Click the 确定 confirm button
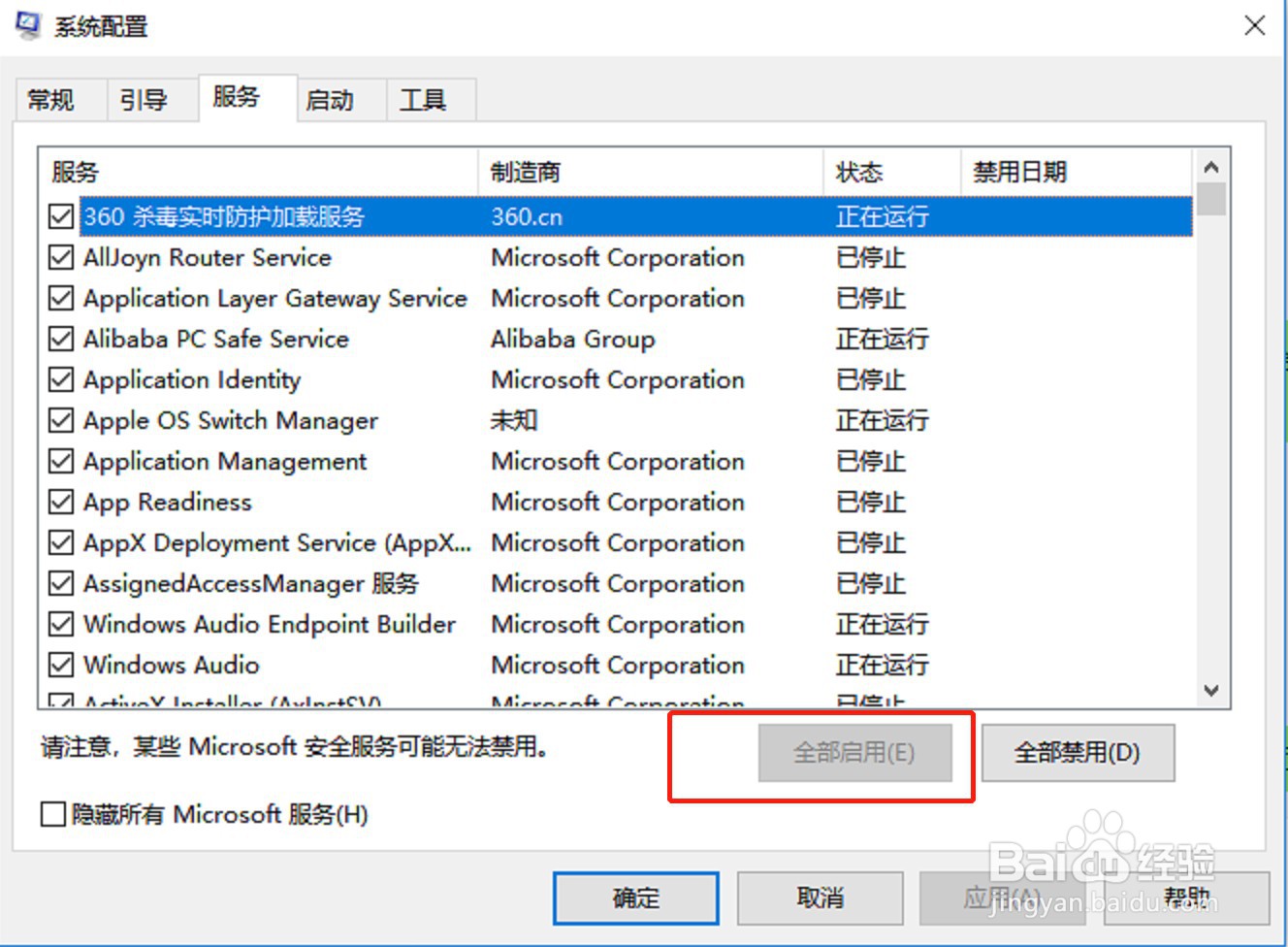This screenshot has height=947, width=1288. click(x=635, y=898)
